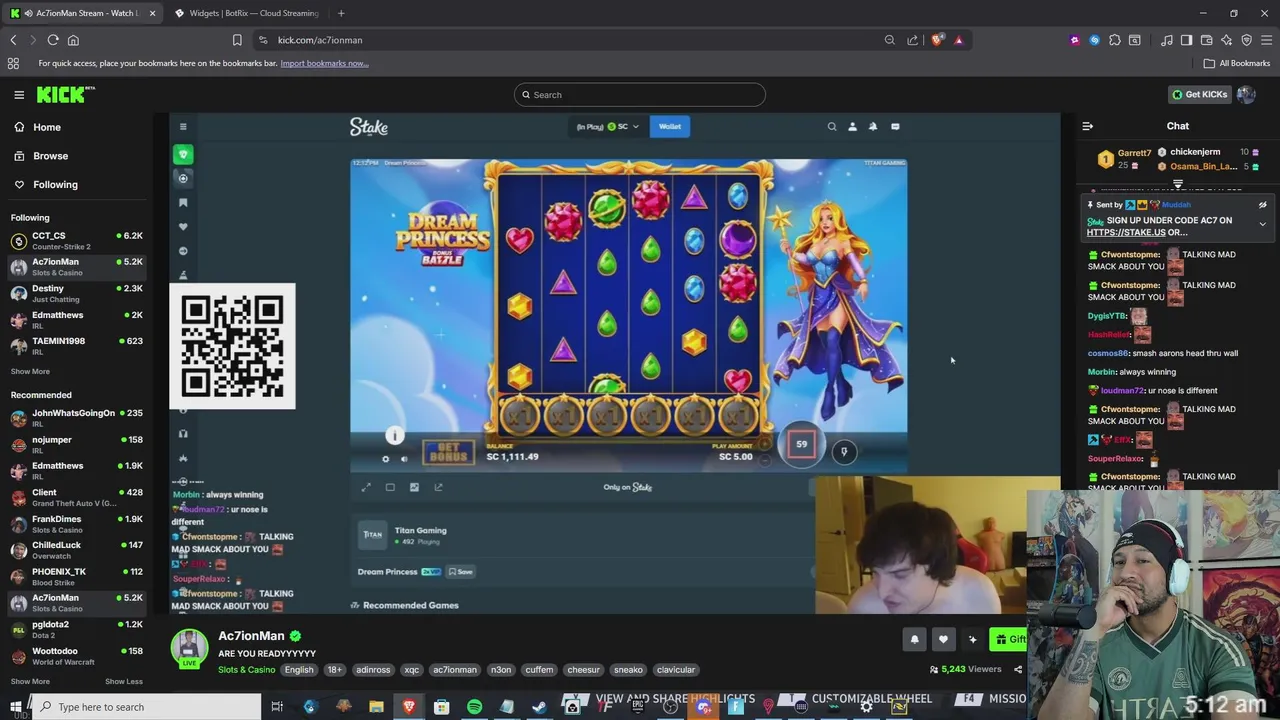Click the English language tag
Screen dimensions: 1280x720
pyautogui.click(x=298, y=670)
